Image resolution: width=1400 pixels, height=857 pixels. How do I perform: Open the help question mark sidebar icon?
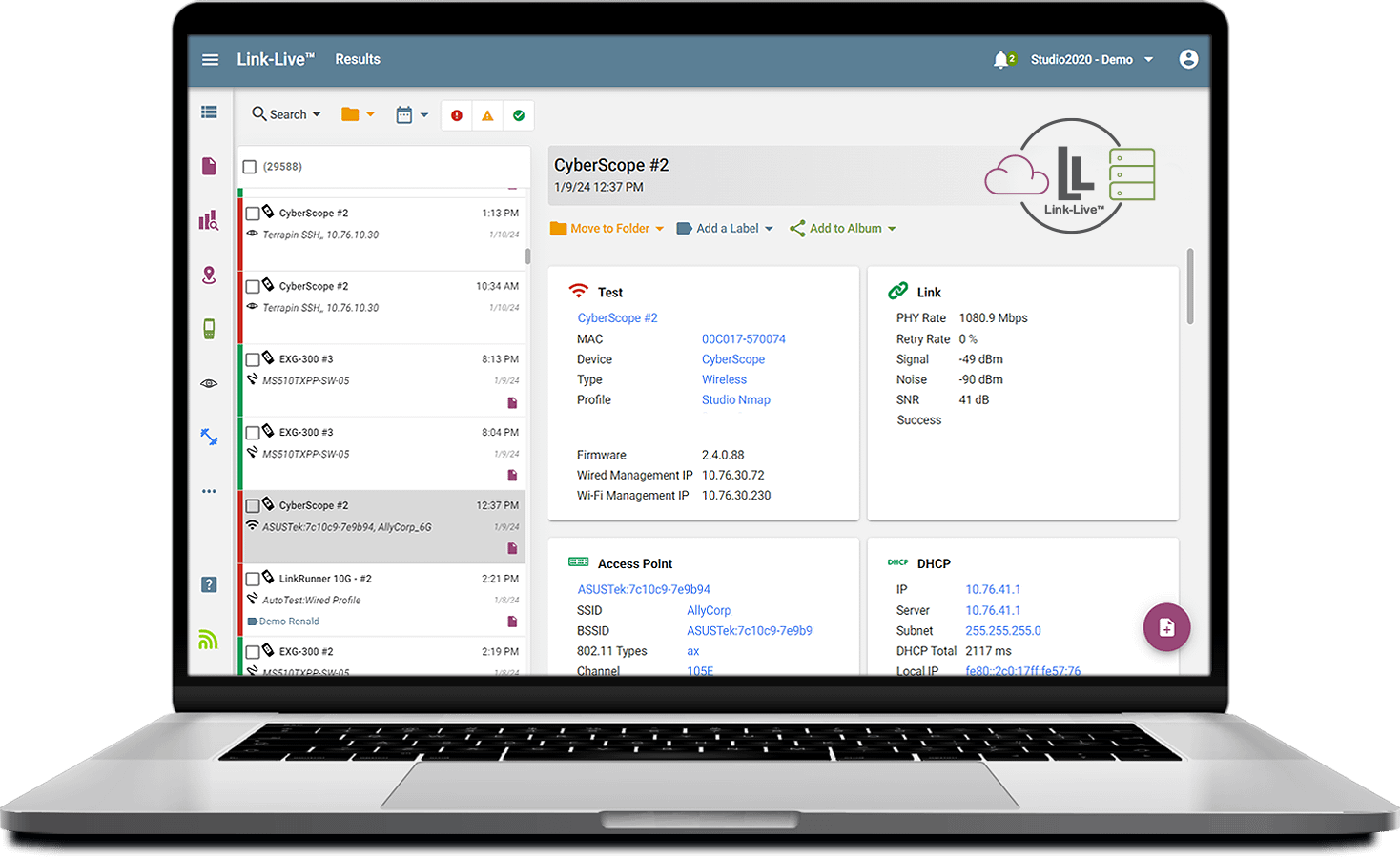209,584
